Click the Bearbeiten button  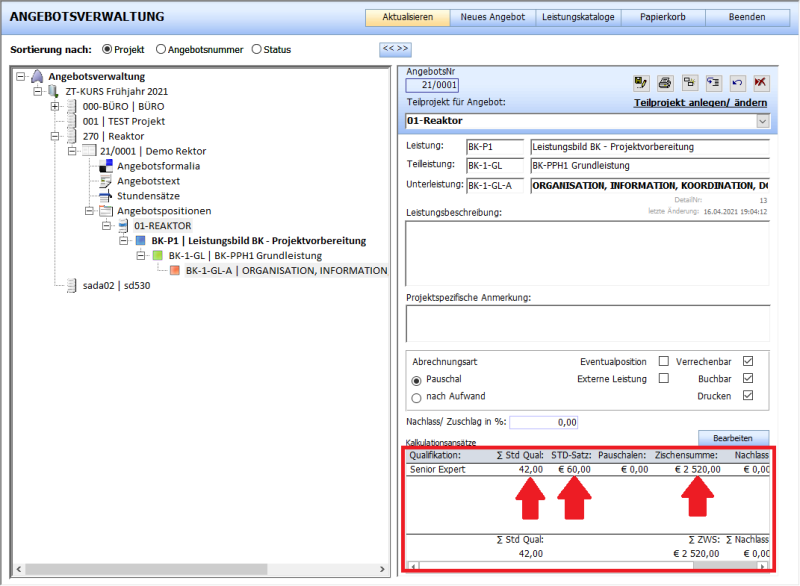click(733, 438)
